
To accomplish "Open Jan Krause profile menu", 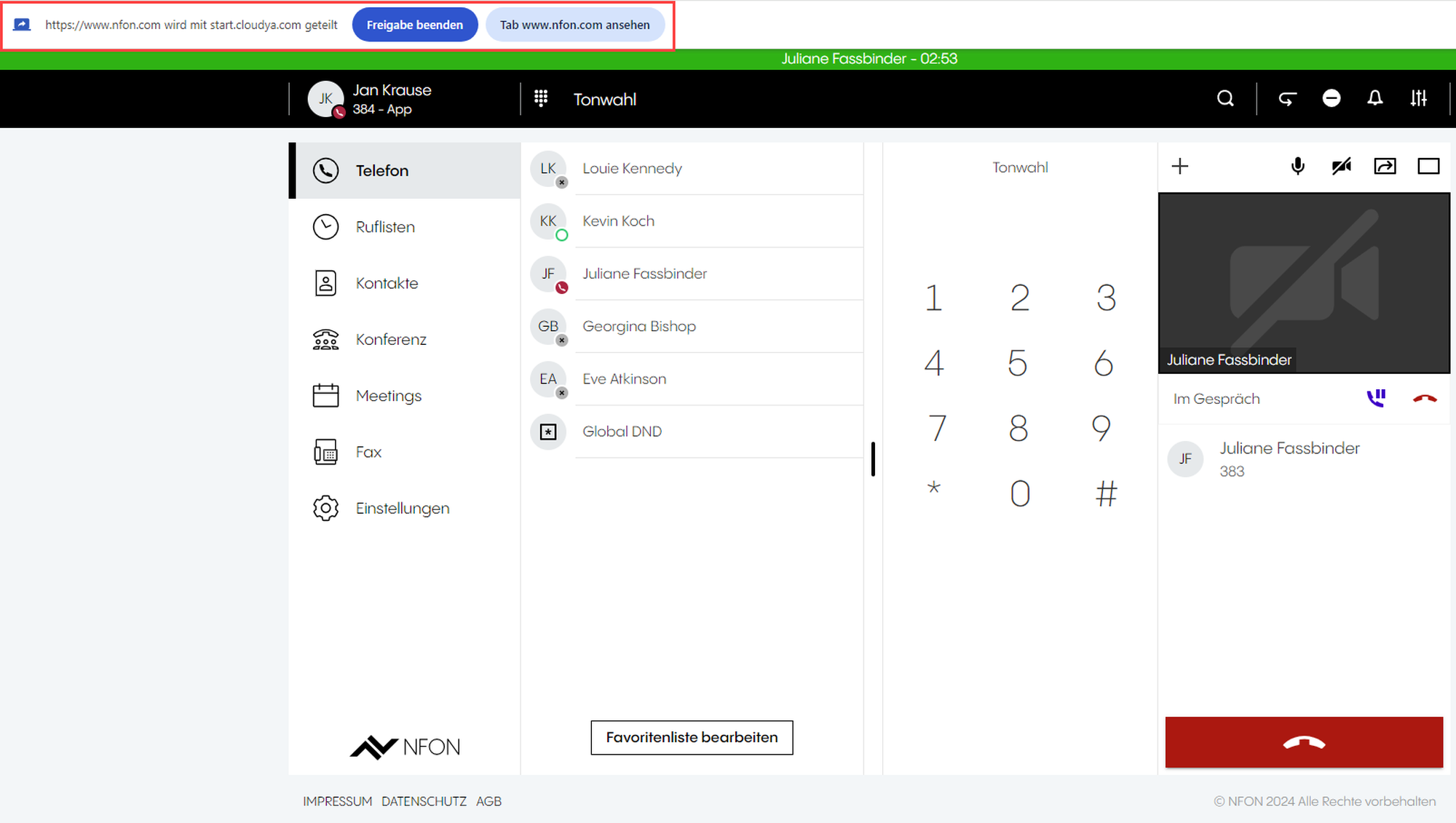I will point(371,99).
